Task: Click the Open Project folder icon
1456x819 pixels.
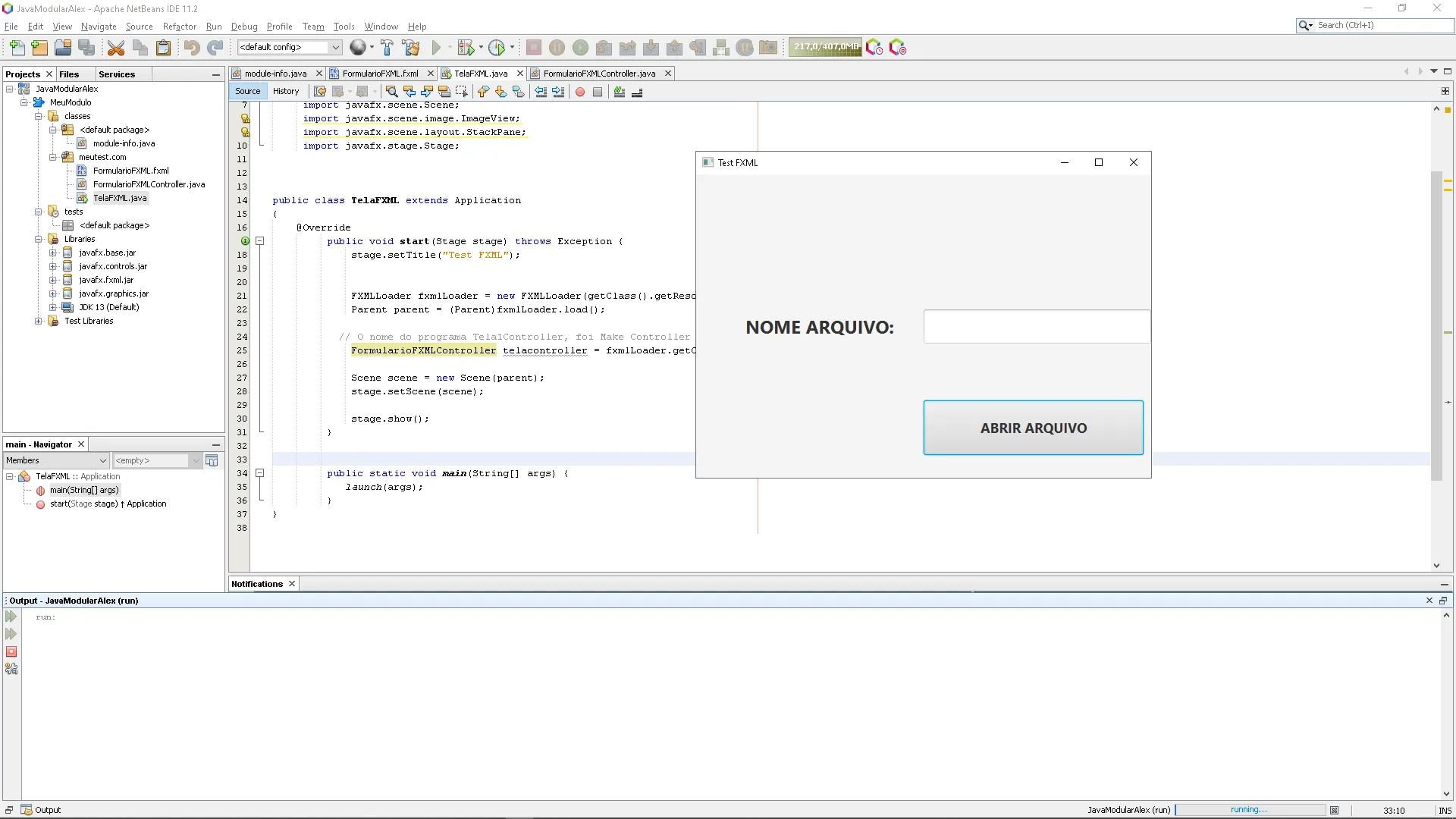Action: [63, 48]
